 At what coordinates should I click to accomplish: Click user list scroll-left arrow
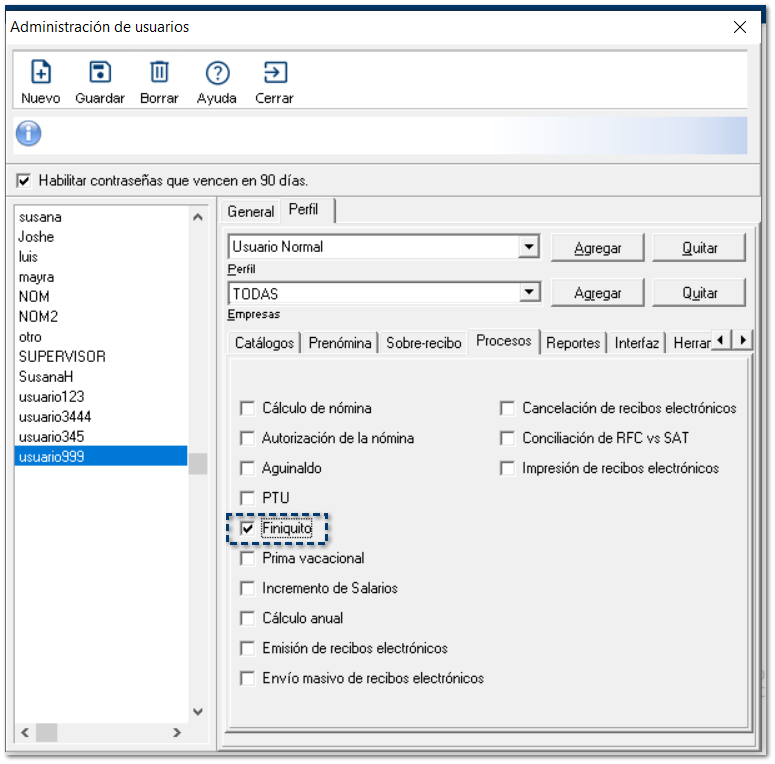25,732
